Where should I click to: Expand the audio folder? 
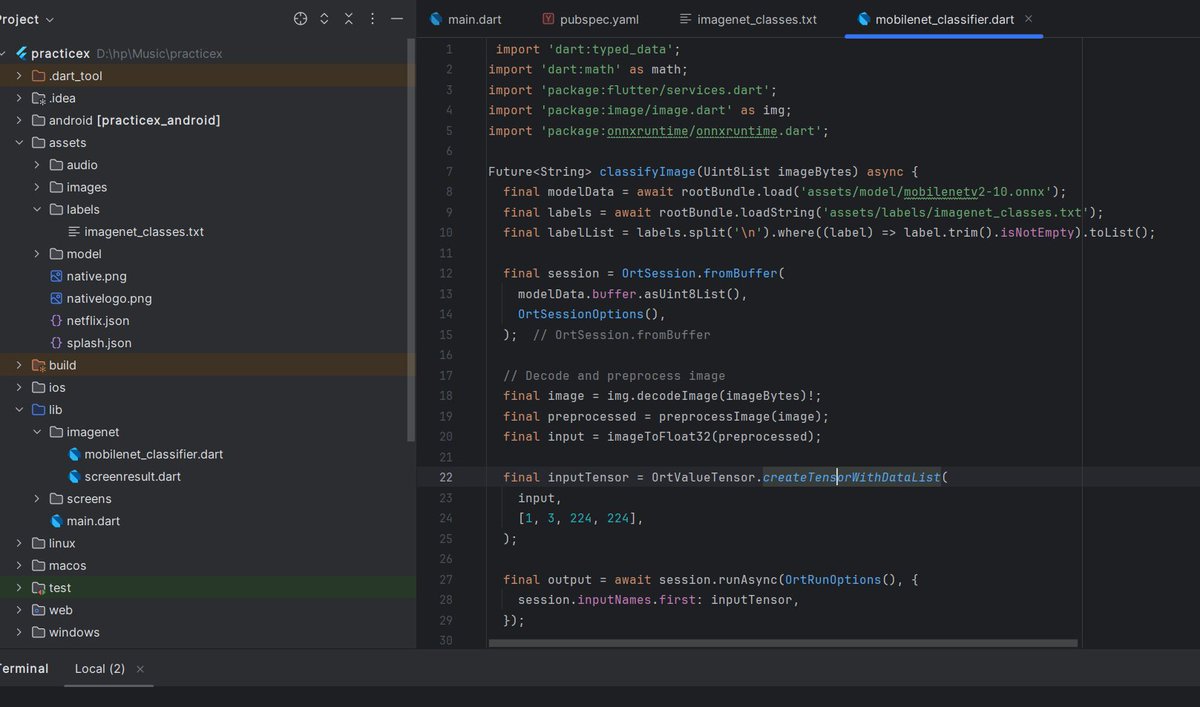[37, 165]
